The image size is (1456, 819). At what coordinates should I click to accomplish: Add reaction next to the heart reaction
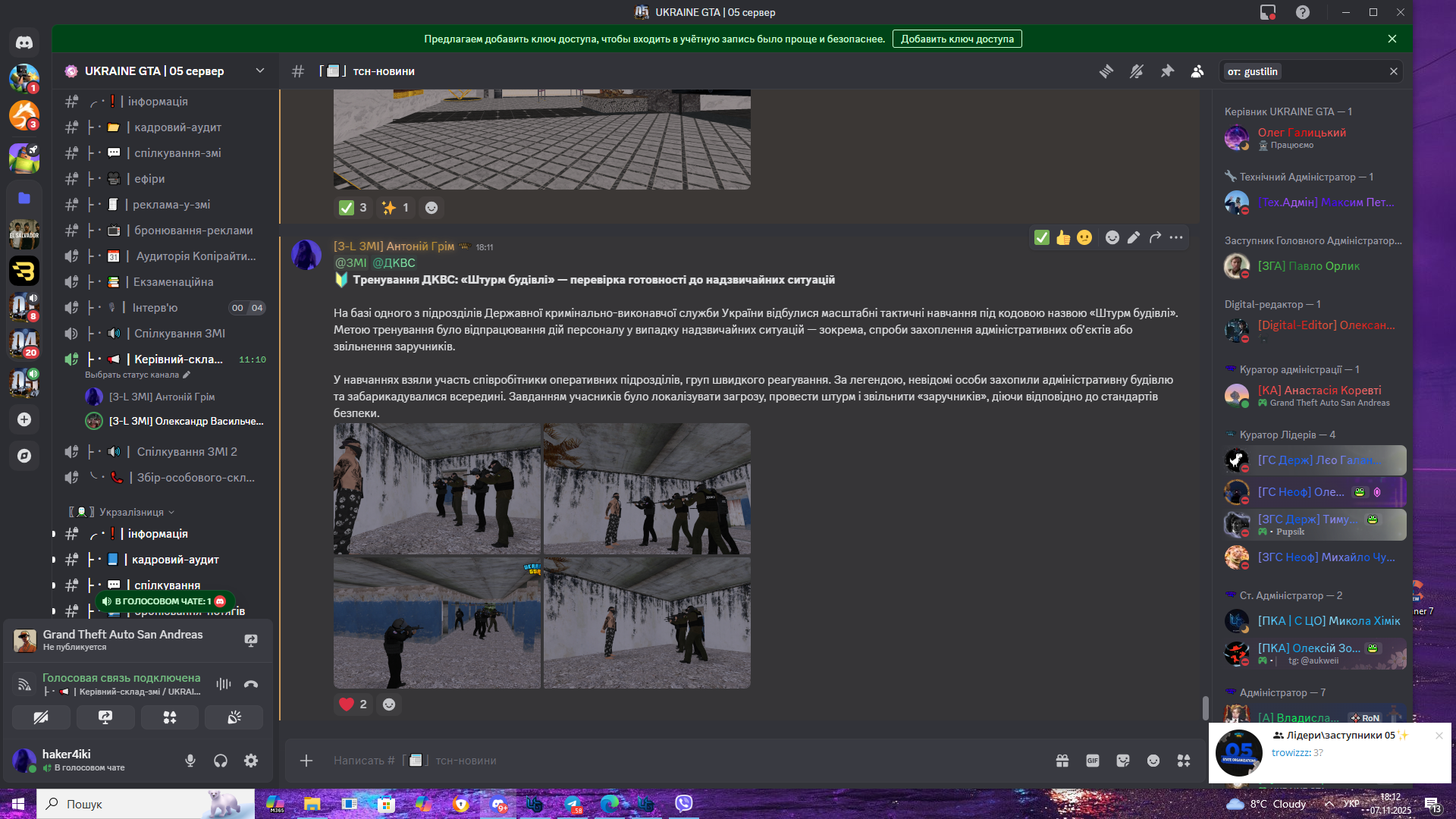click(389, 704)
